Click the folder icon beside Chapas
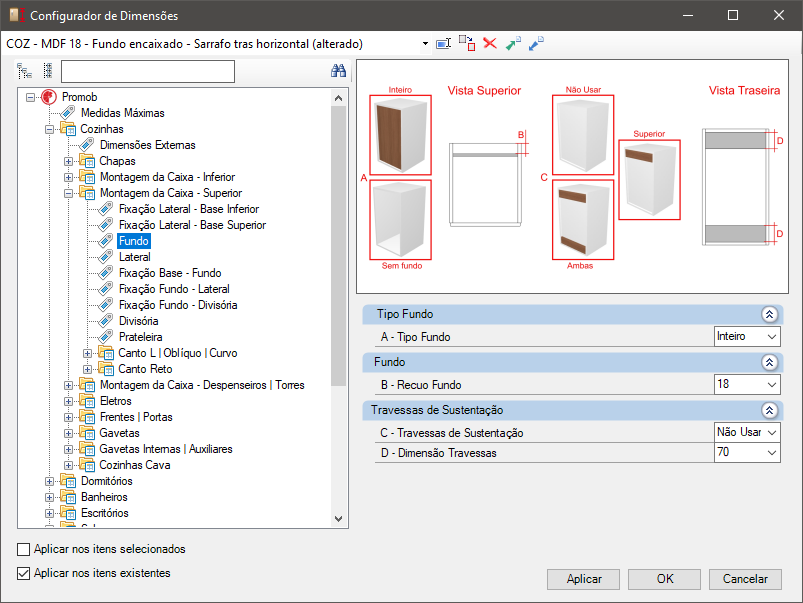This screenshot has height=603, width=803. (x=87, y=161)
